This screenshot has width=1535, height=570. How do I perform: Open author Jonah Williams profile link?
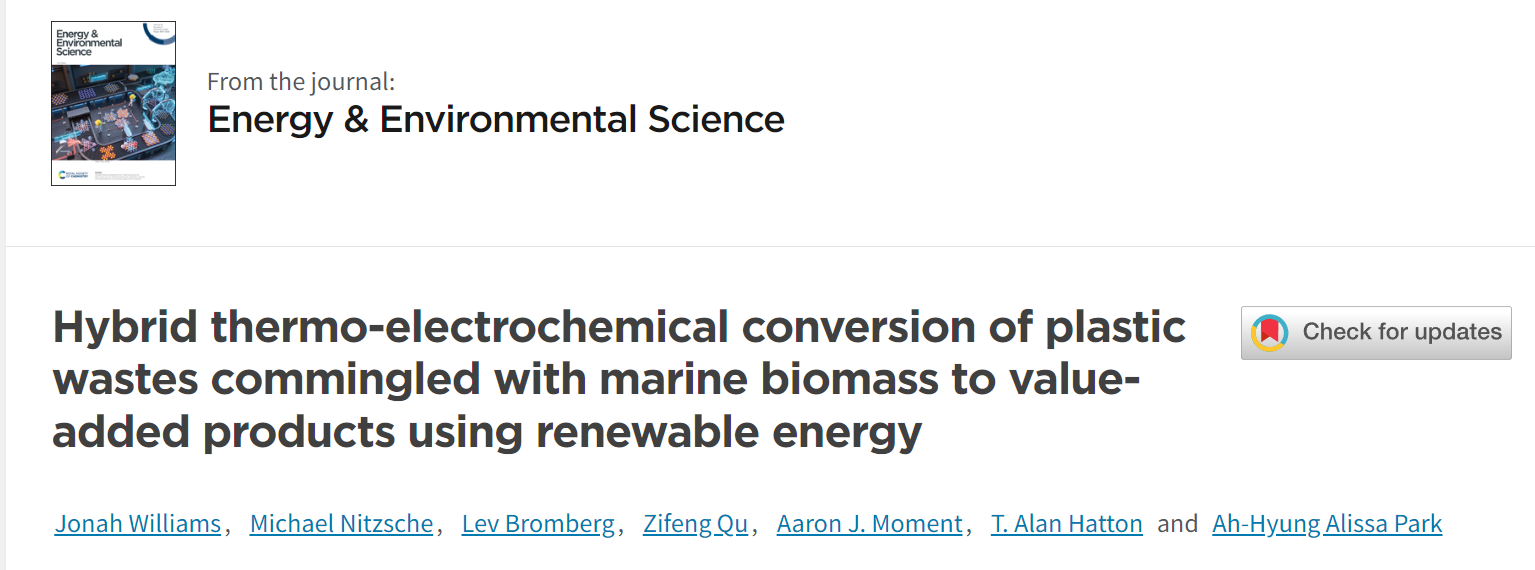[x=138, y=524]
